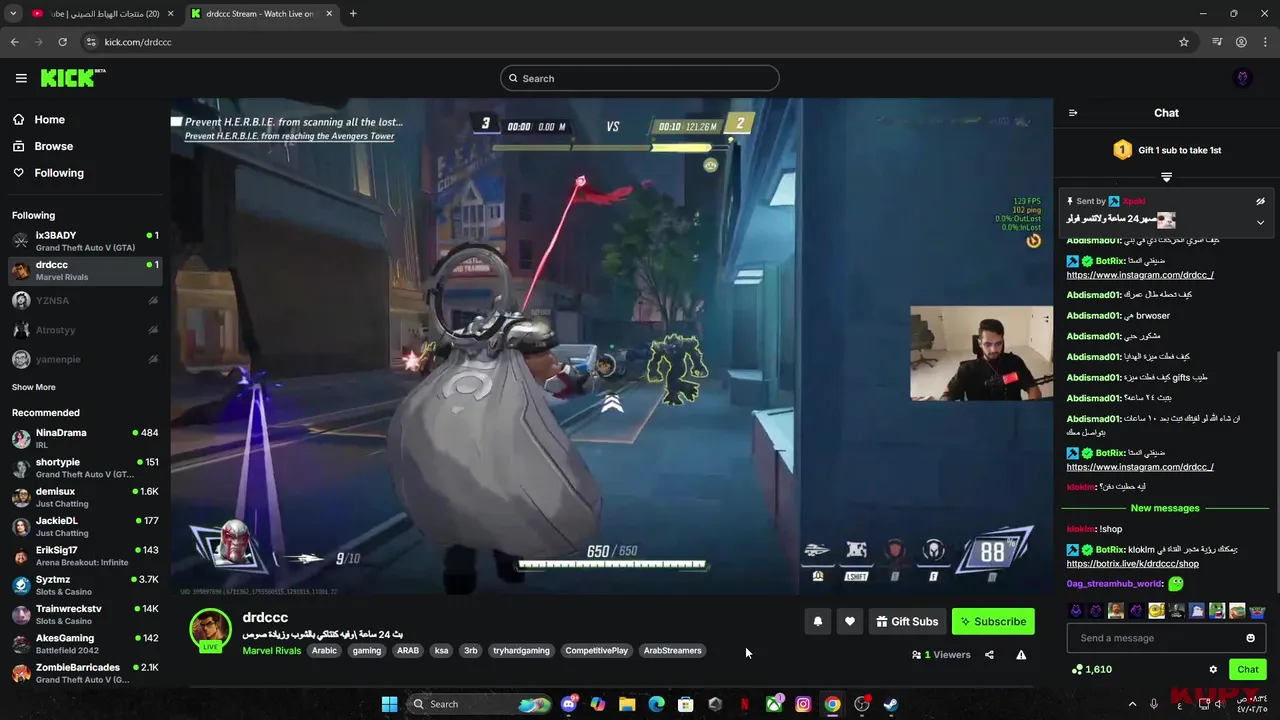Open Steam from the taskbar
This screenshot has height=720, width=1280.
coord(890,704)
